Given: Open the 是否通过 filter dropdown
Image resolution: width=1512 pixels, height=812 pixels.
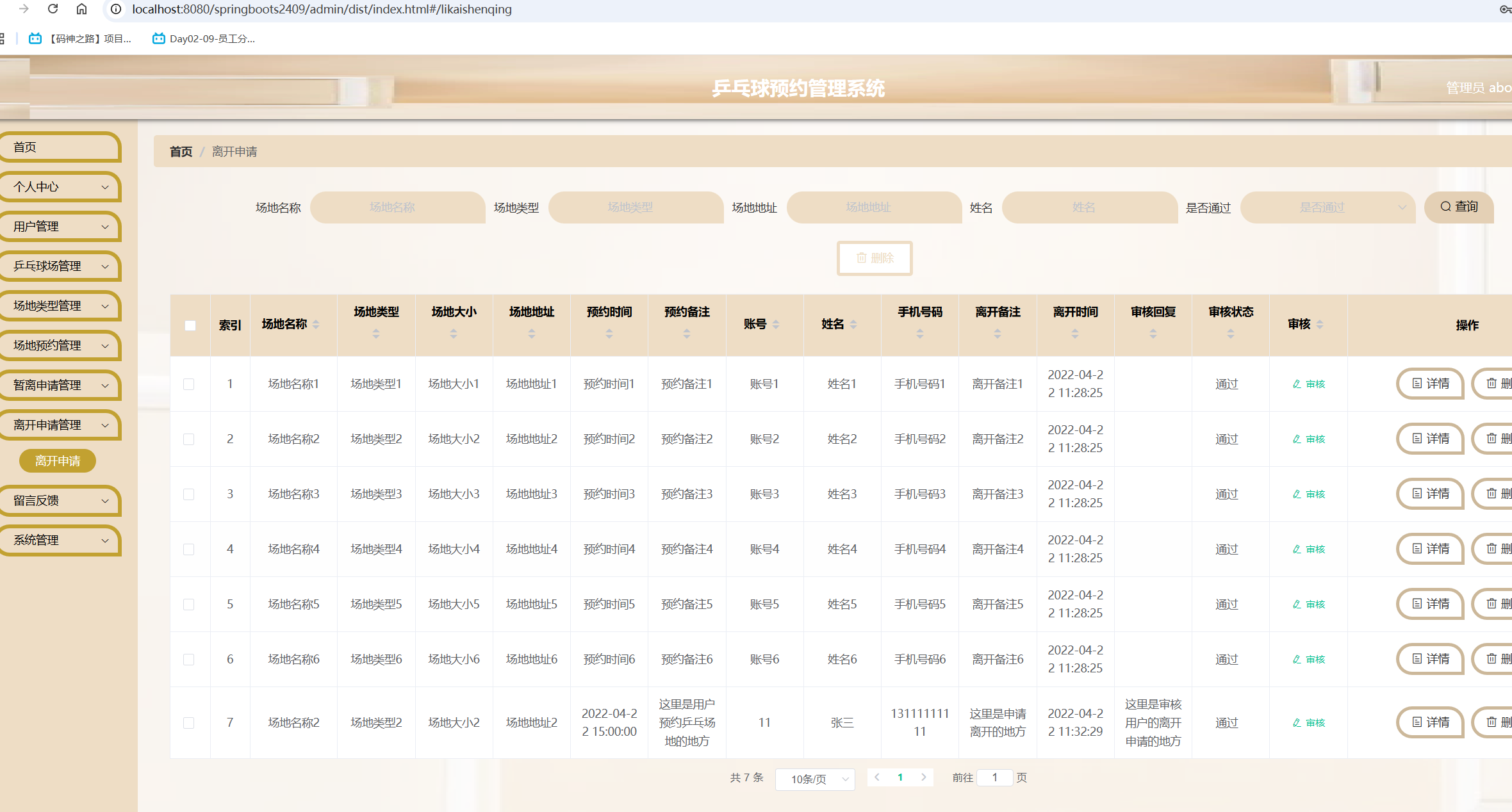Looking at the screenshot, I should 1327,207.
